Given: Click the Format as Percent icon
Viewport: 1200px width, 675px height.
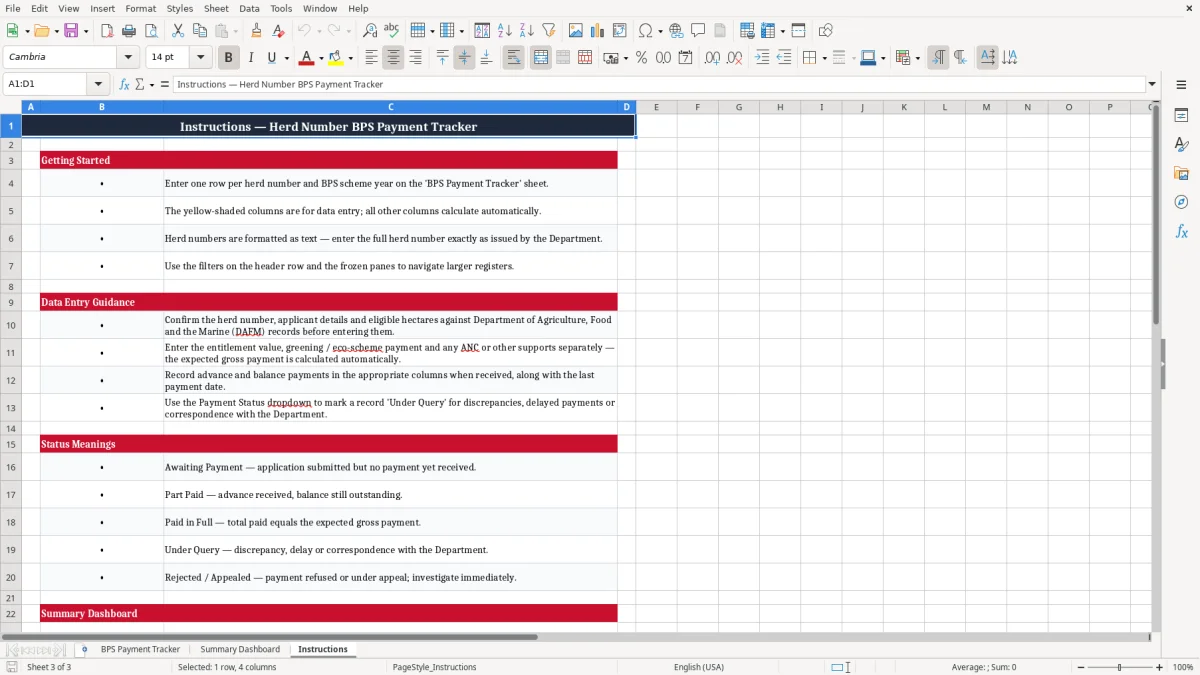Looking at the screenshot, I should 641,58.
